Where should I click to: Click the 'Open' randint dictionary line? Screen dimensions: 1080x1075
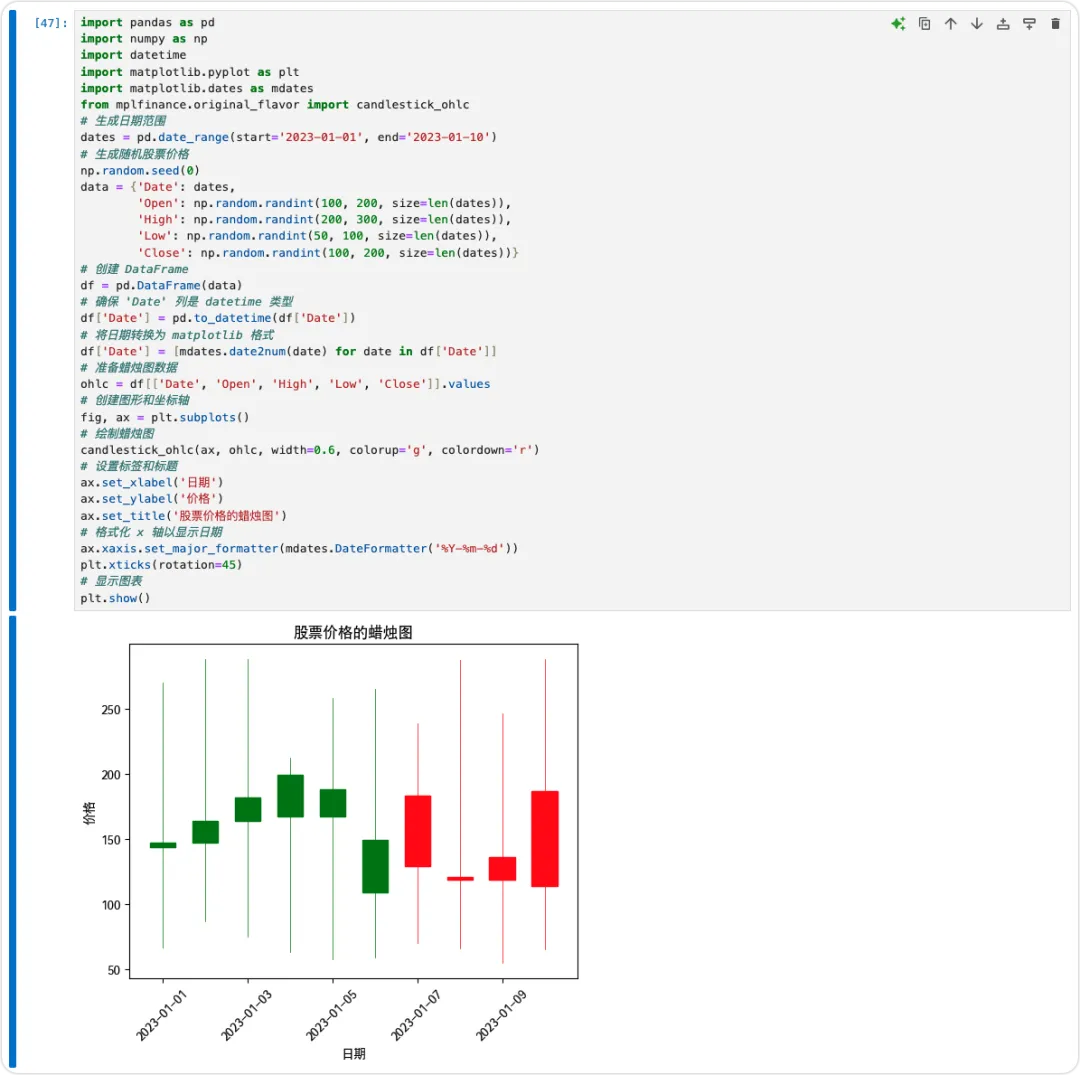pyautogui.click(x=324, y=204)
